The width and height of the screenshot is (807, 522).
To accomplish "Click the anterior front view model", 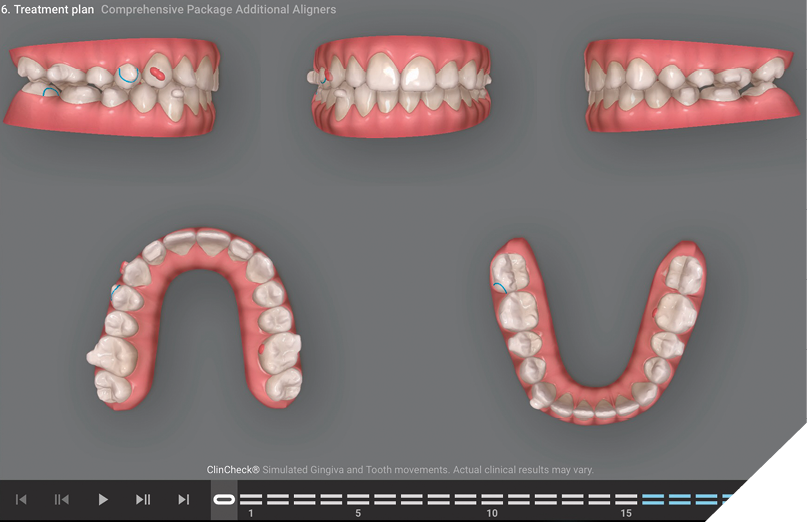I will 400,86.
